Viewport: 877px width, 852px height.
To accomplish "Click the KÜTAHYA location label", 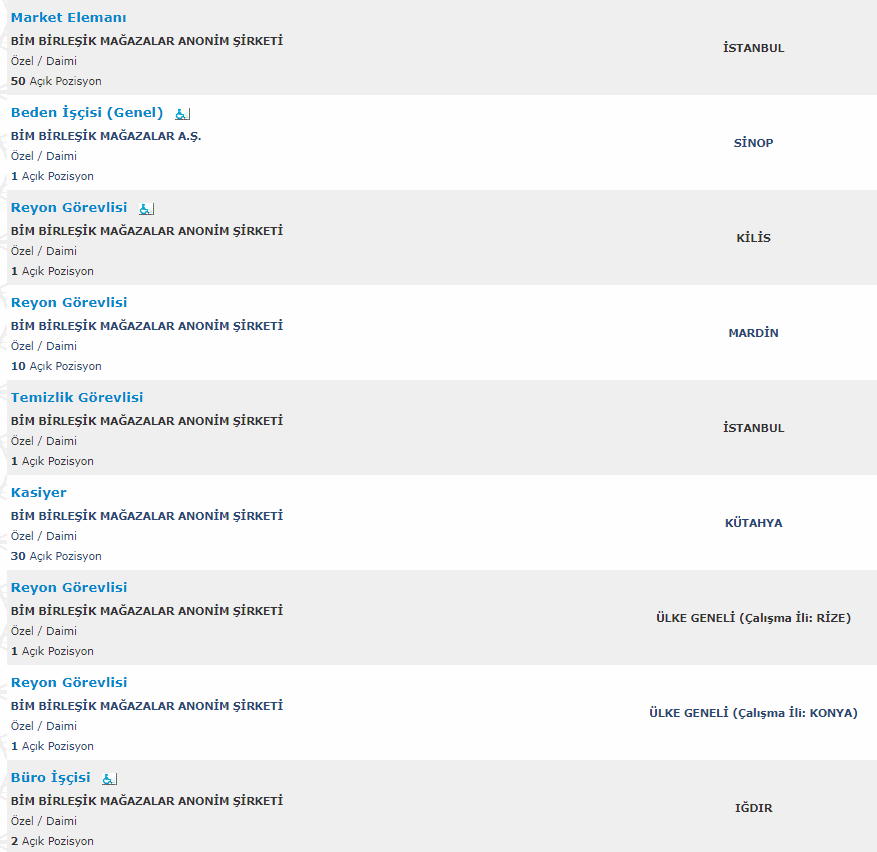I will point(753,523).
